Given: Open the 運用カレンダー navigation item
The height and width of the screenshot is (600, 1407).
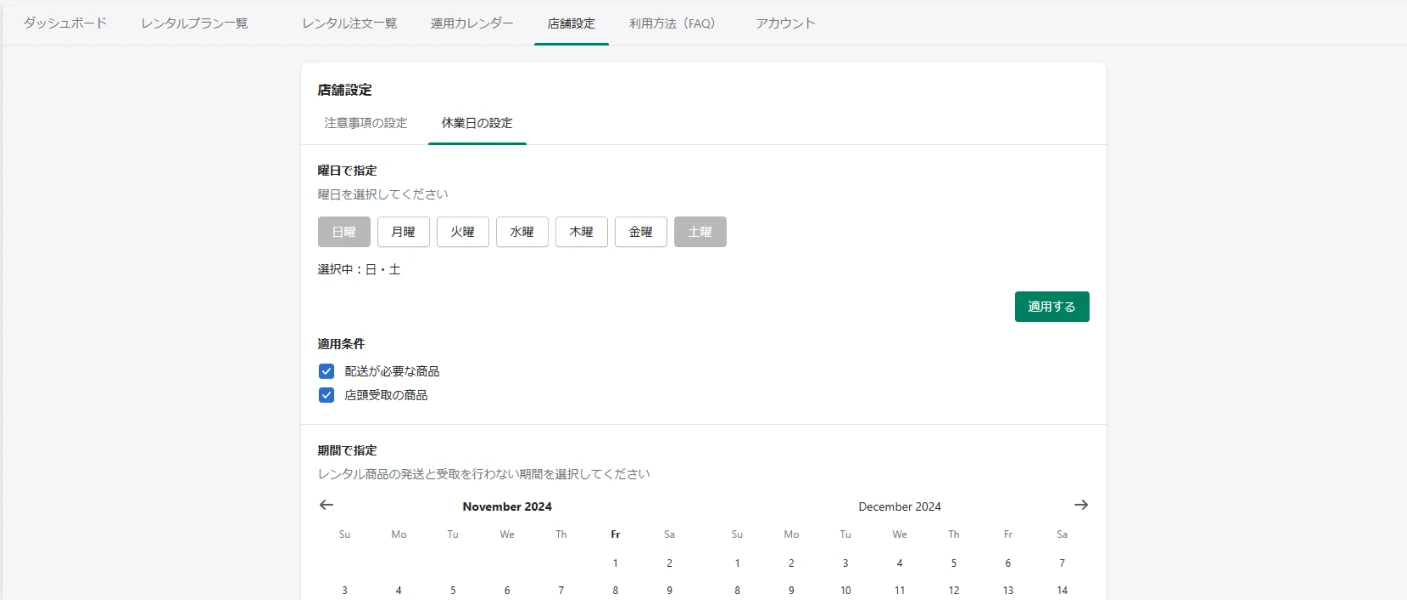Looking at the screenshot, I should [x=471, y=21].
